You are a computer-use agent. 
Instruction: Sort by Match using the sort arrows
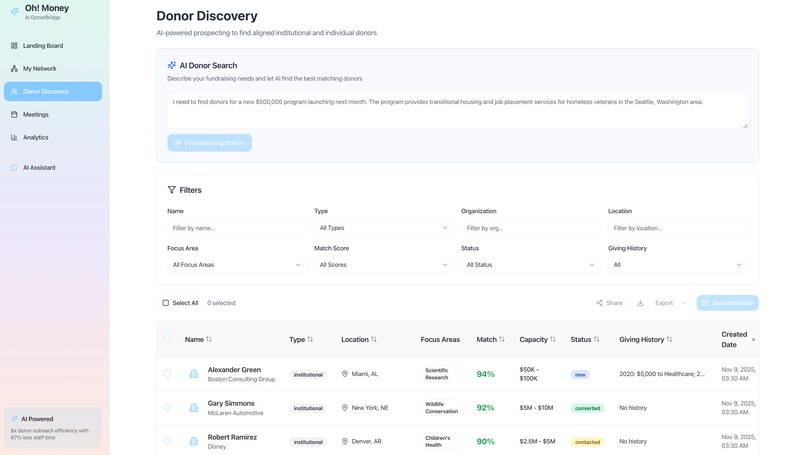502,339
